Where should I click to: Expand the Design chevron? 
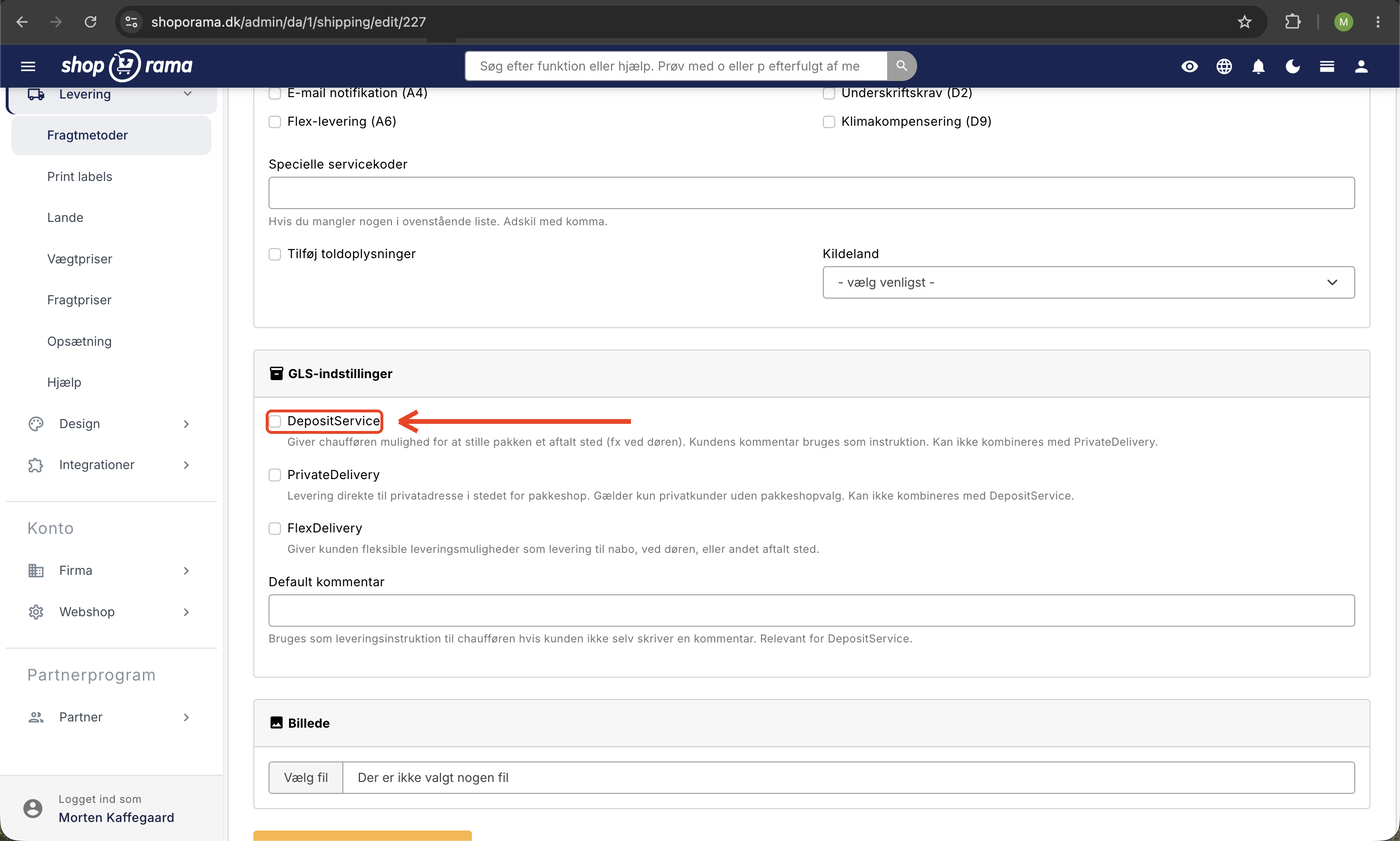pyautogui.click(x=187, y=424)
